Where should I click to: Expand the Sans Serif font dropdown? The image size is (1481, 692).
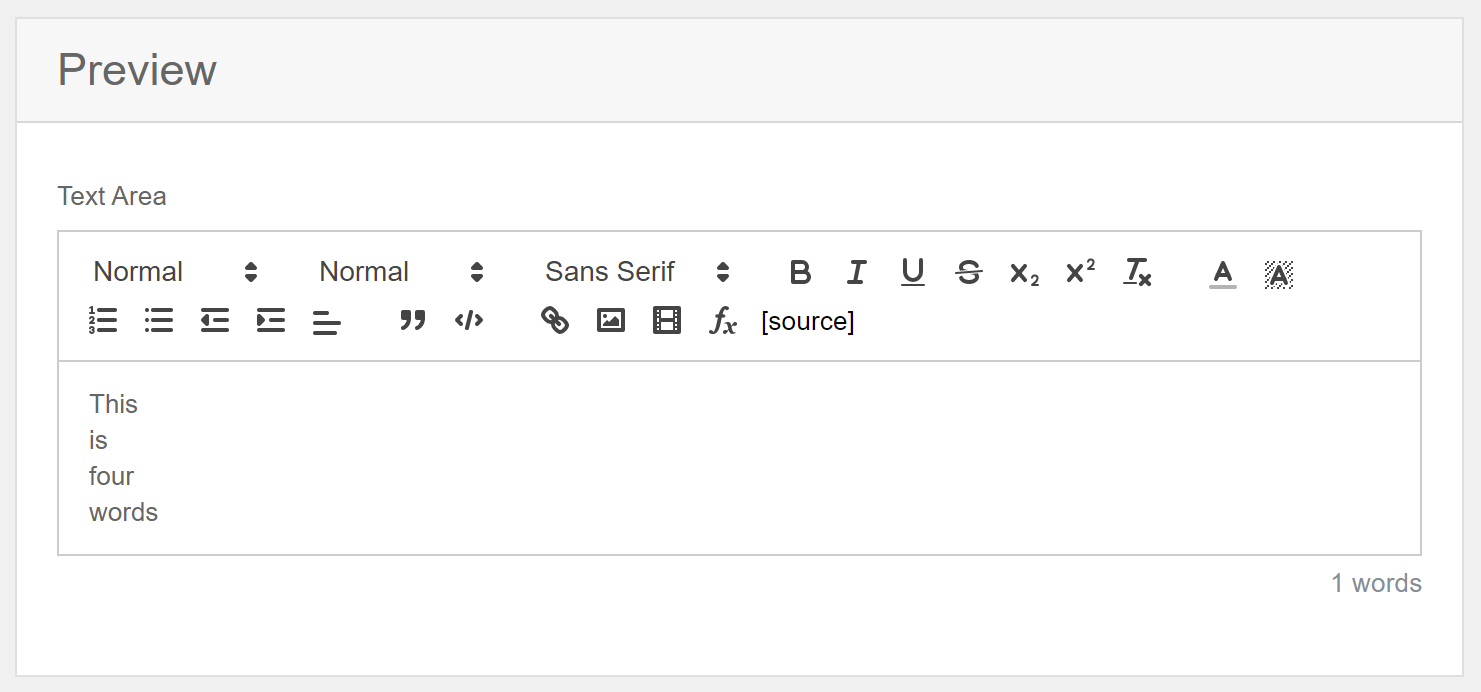coord(637,272)
